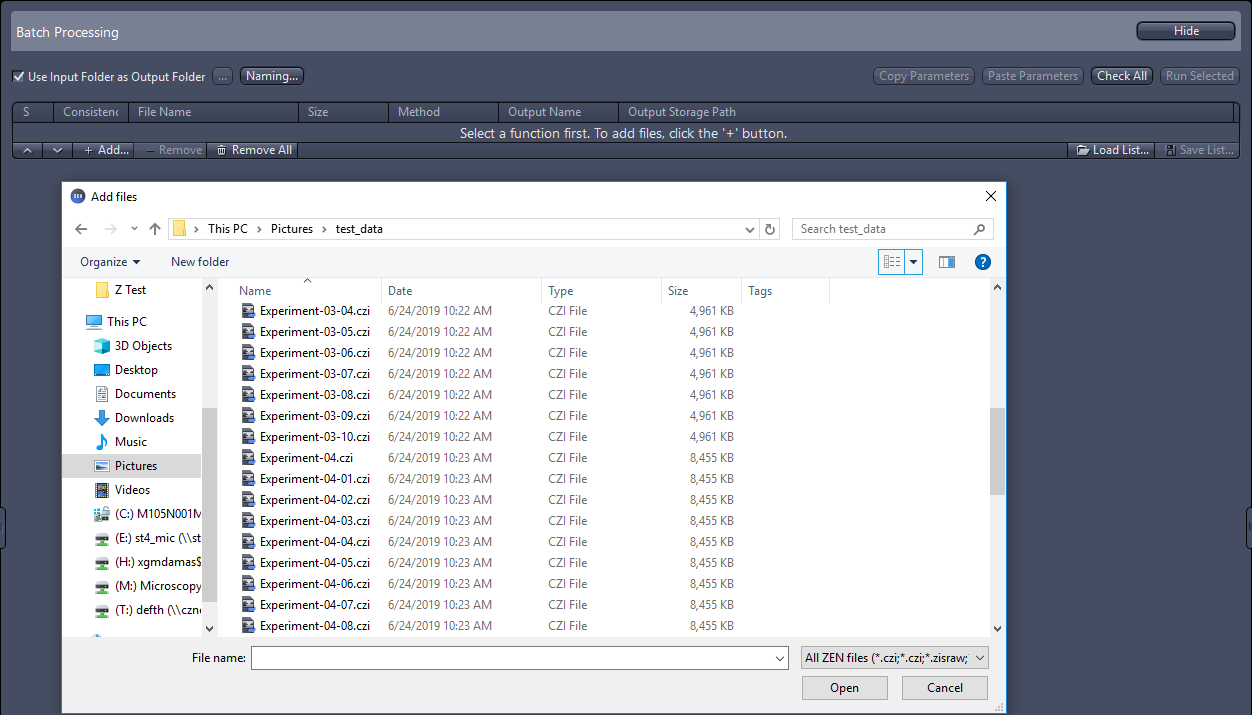Open Music in the navigation pane
The image size is (1252, 715).
pos(130,442)
